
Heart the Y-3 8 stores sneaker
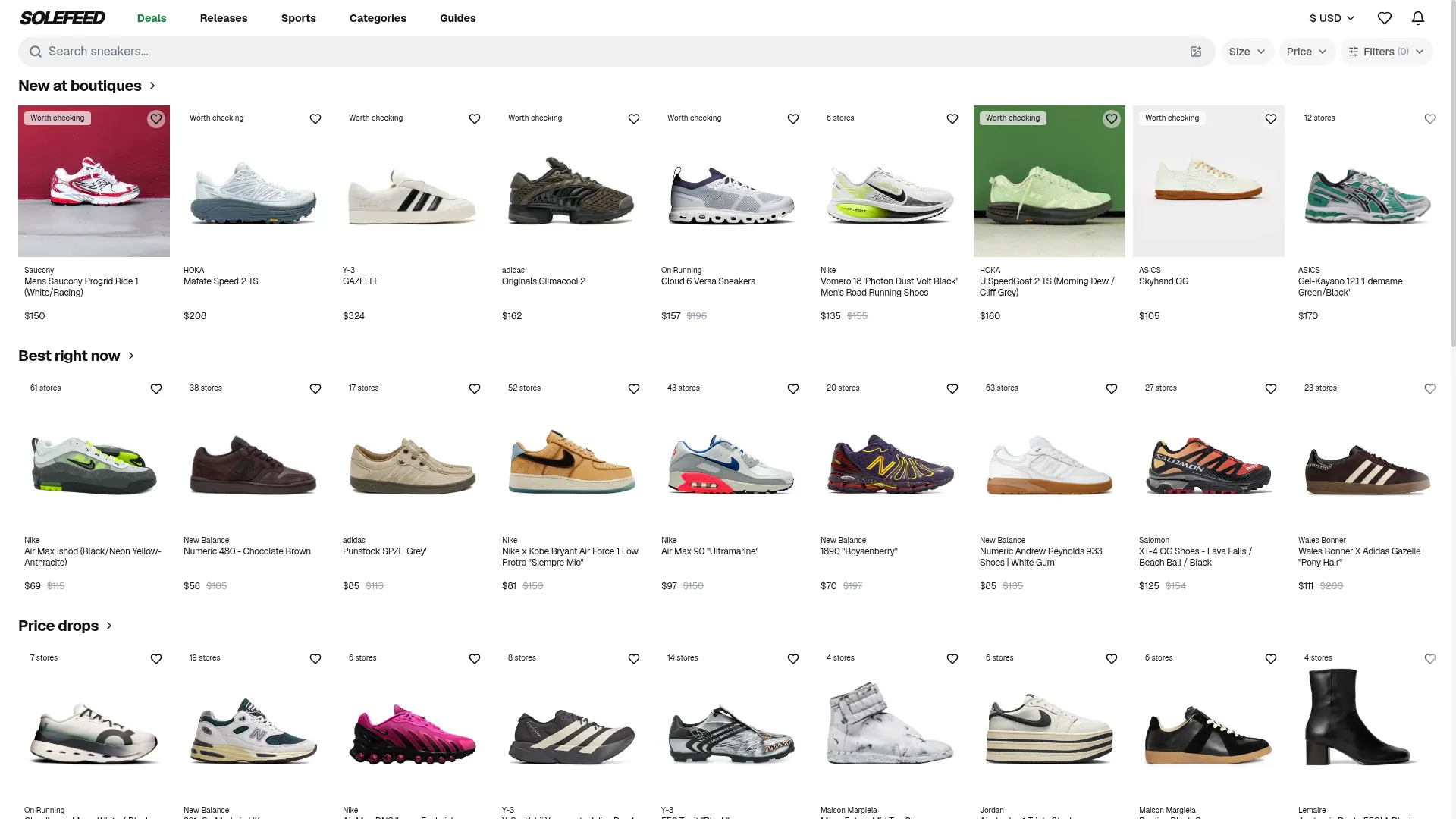click(x=634, y=659)
